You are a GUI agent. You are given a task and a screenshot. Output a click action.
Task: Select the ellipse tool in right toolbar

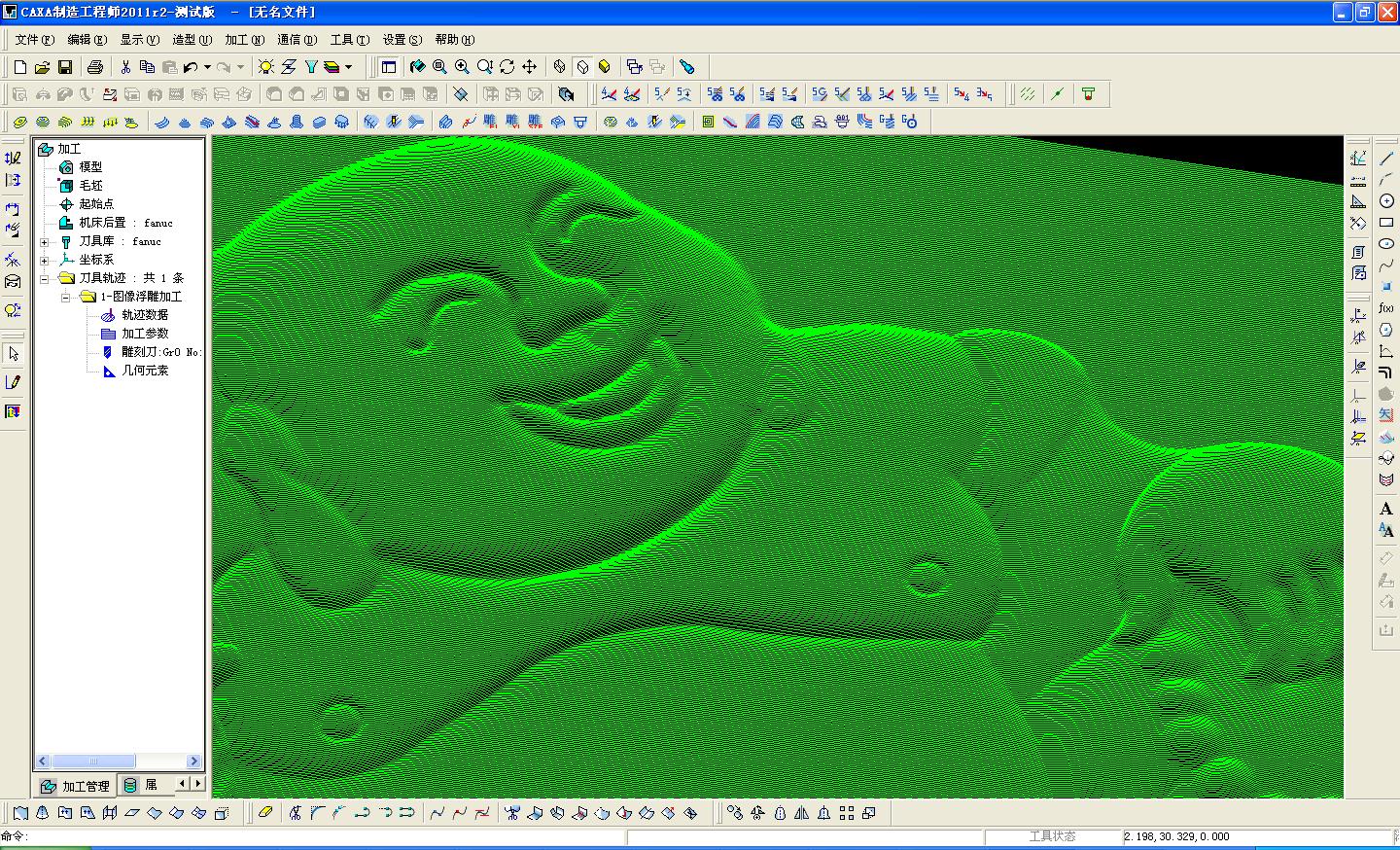[1386, 244]
